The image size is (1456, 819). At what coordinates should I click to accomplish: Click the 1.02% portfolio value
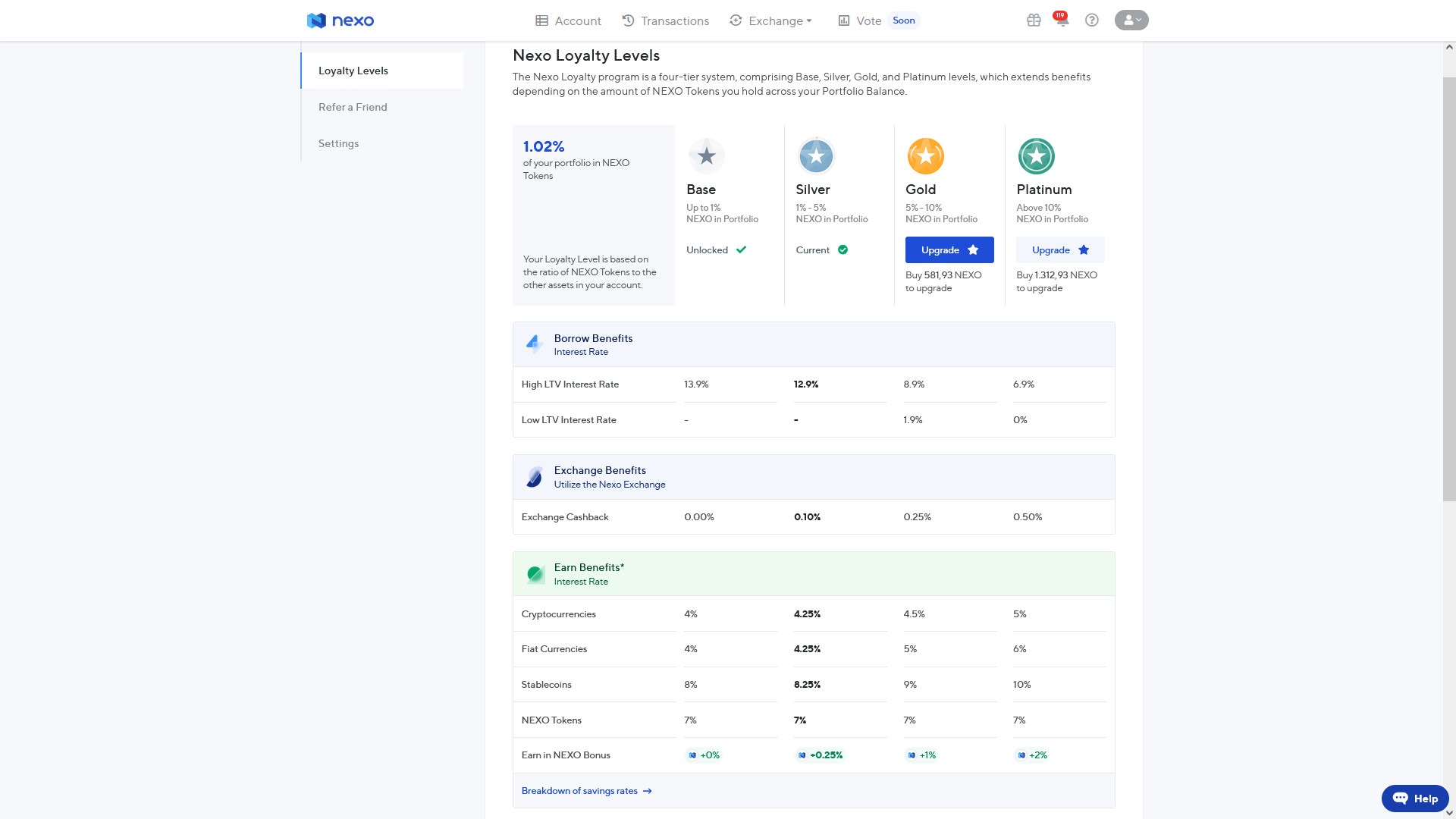coord(544,146)
